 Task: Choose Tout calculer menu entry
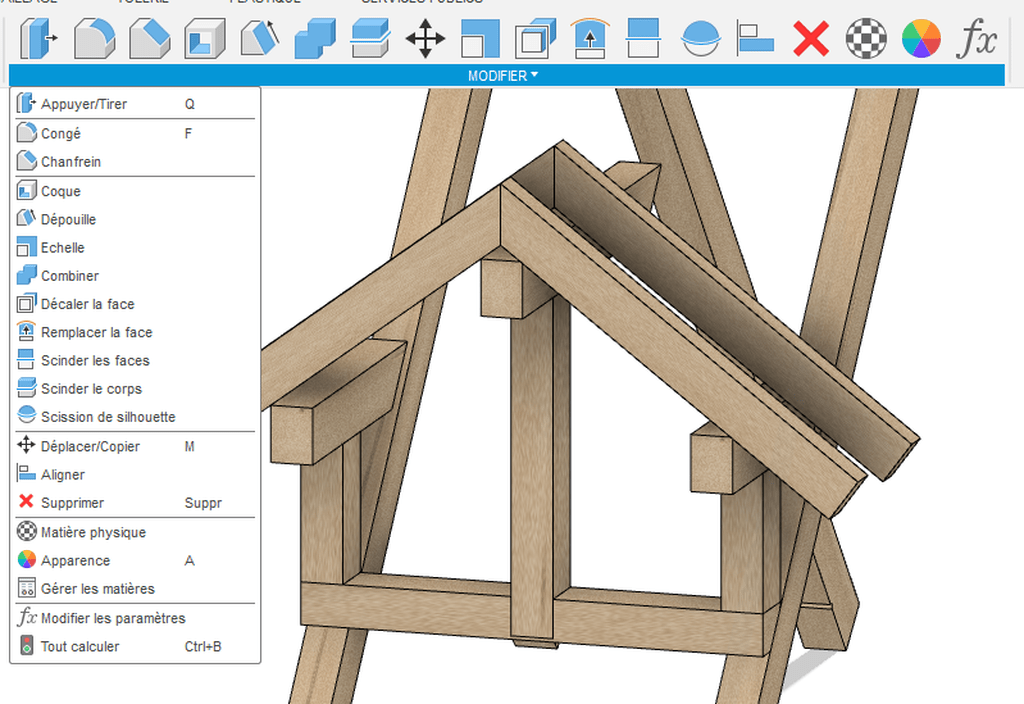[x=135, y=647]
